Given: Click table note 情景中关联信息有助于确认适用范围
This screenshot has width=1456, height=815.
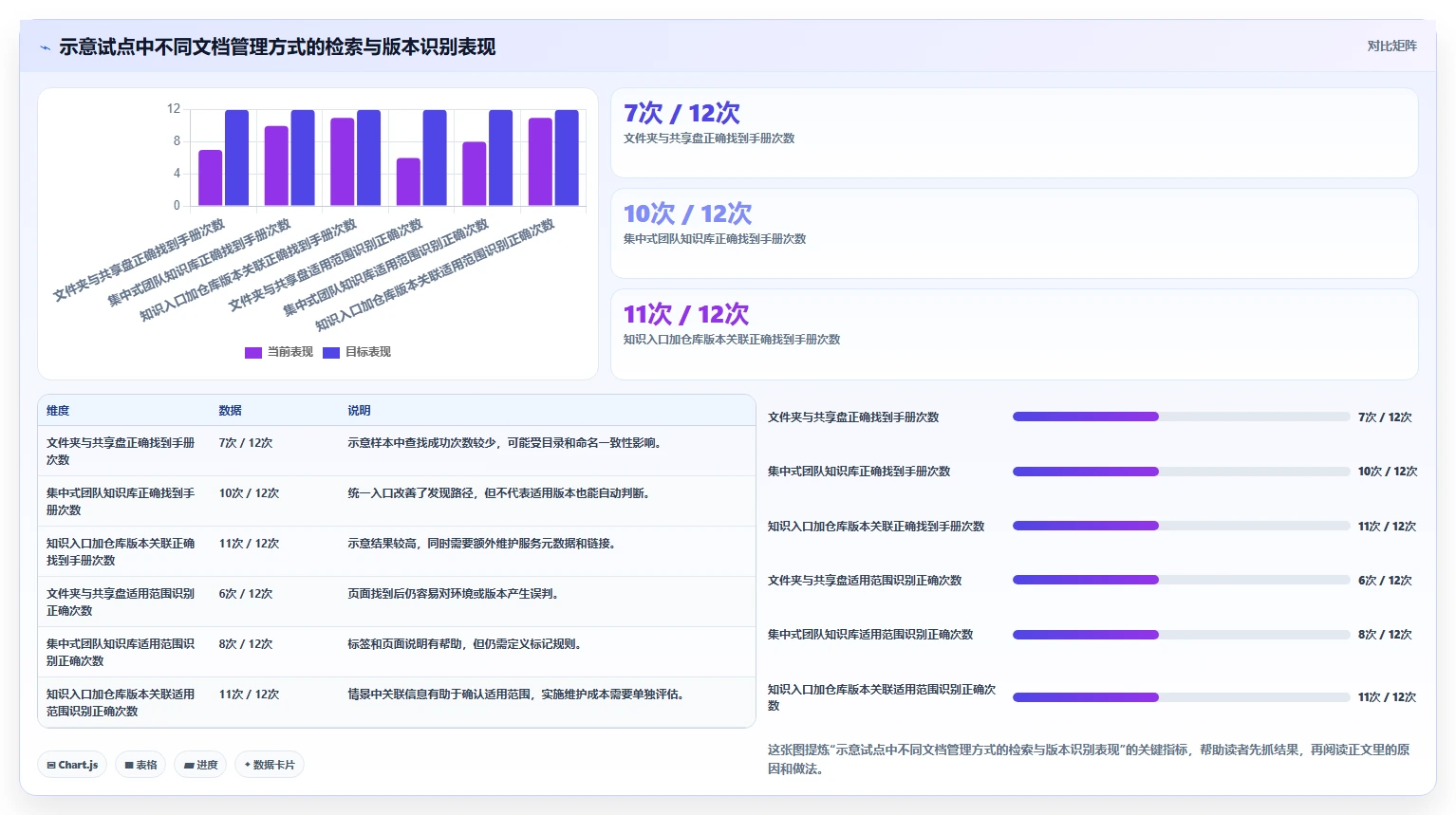Looking at the screenshot, I should (515, 695).
